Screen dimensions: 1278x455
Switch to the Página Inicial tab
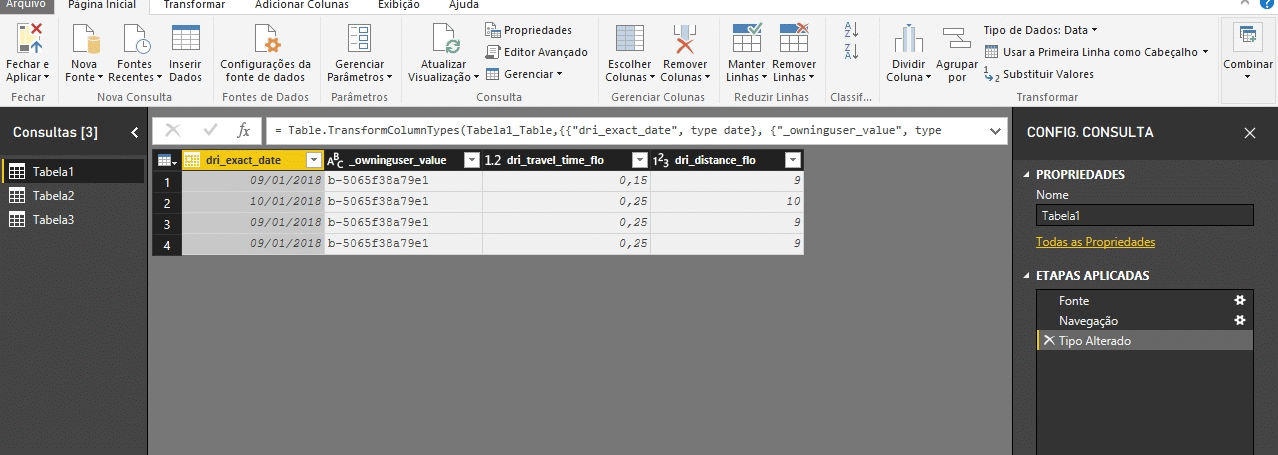coord(102,5)
